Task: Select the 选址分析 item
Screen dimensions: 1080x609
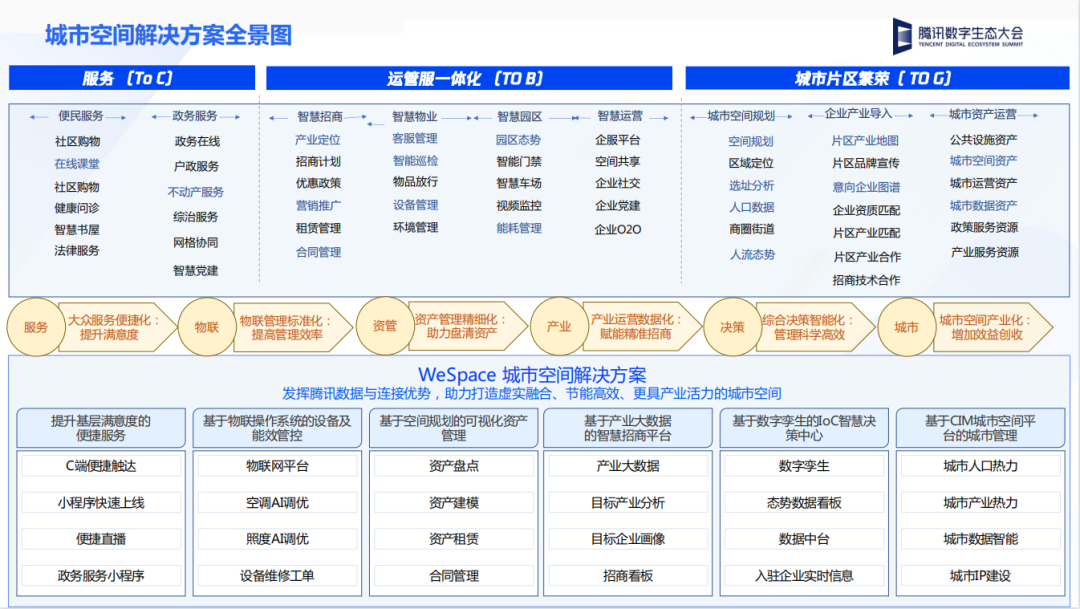Action: click(x=751, y=185)
